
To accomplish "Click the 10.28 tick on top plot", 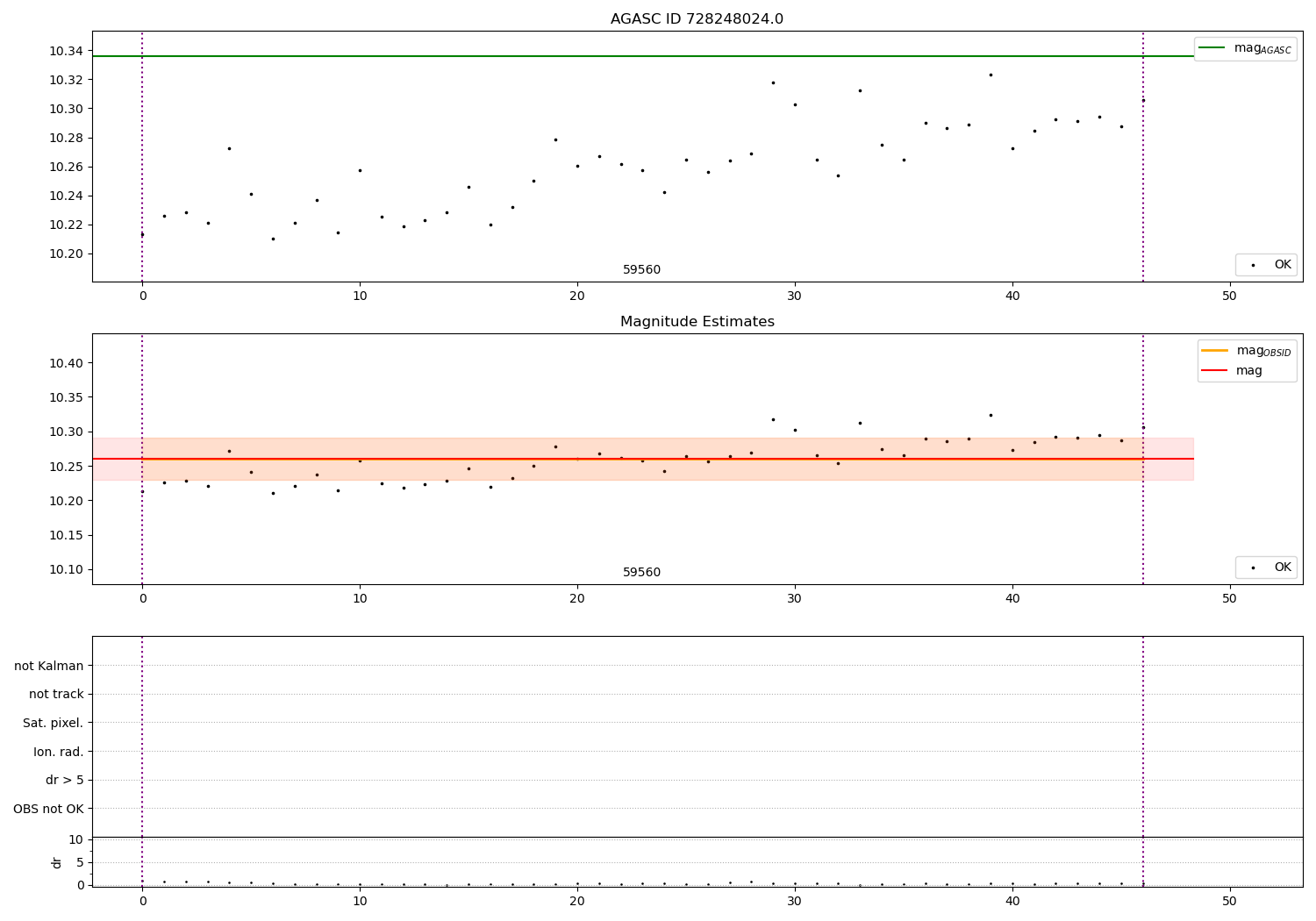I will (x=66, y=138).
